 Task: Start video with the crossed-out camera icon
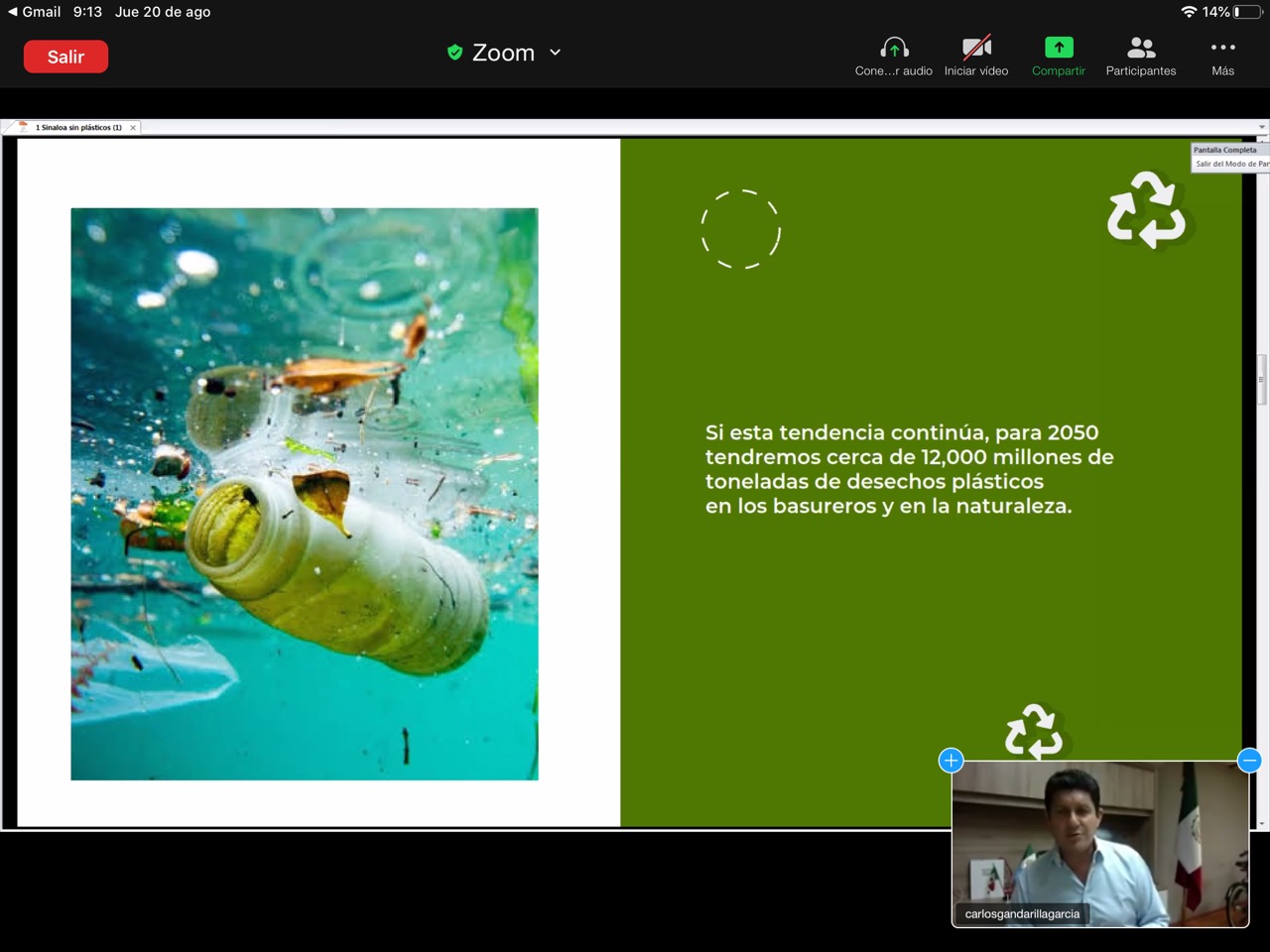[x=975, y=56]
